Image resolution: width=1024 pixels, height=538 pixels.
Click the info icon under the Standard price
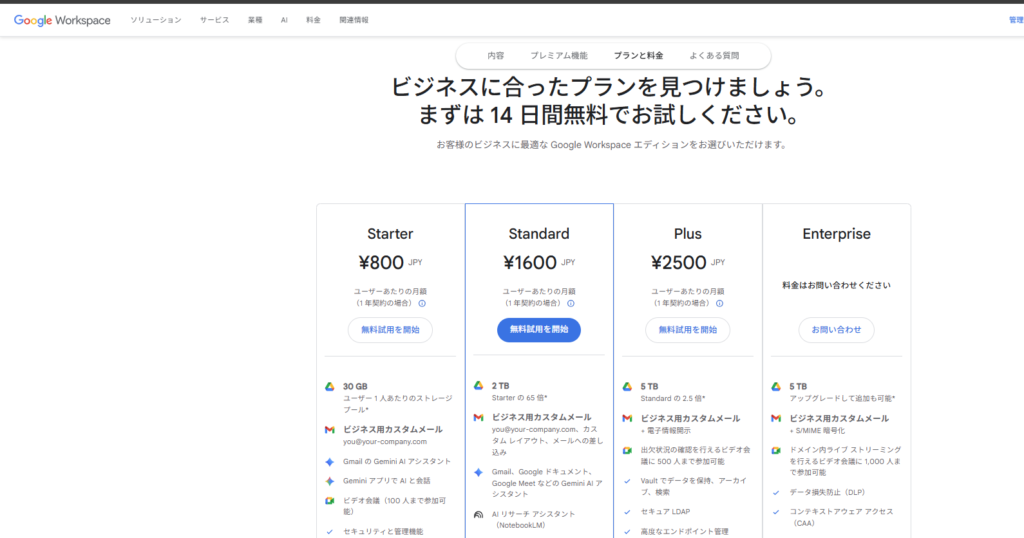click(x=570, y=303)
